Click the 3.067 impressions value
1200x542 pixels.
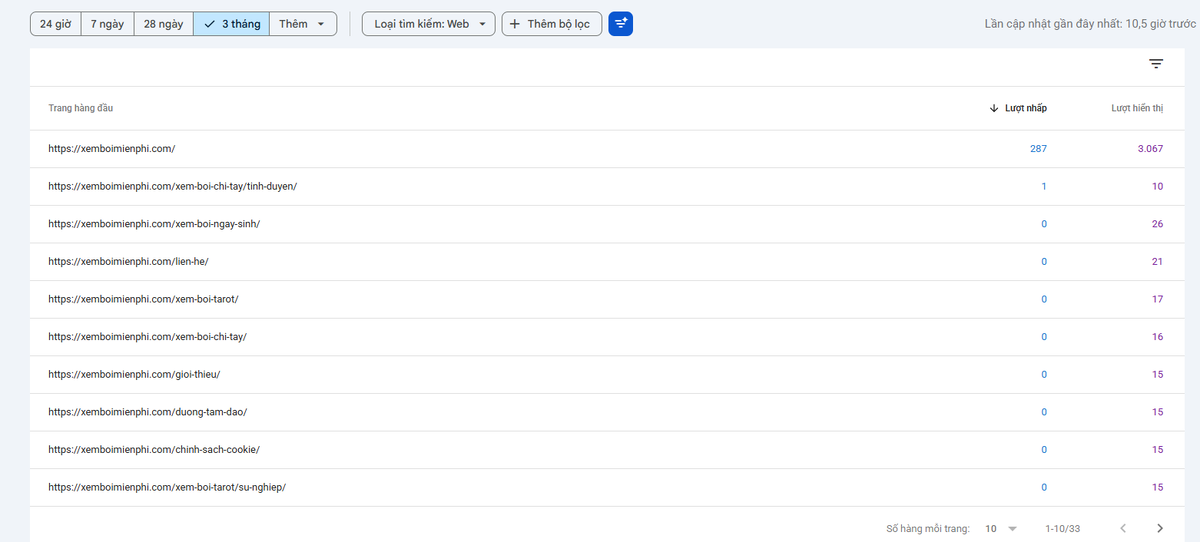[1149, 148]
